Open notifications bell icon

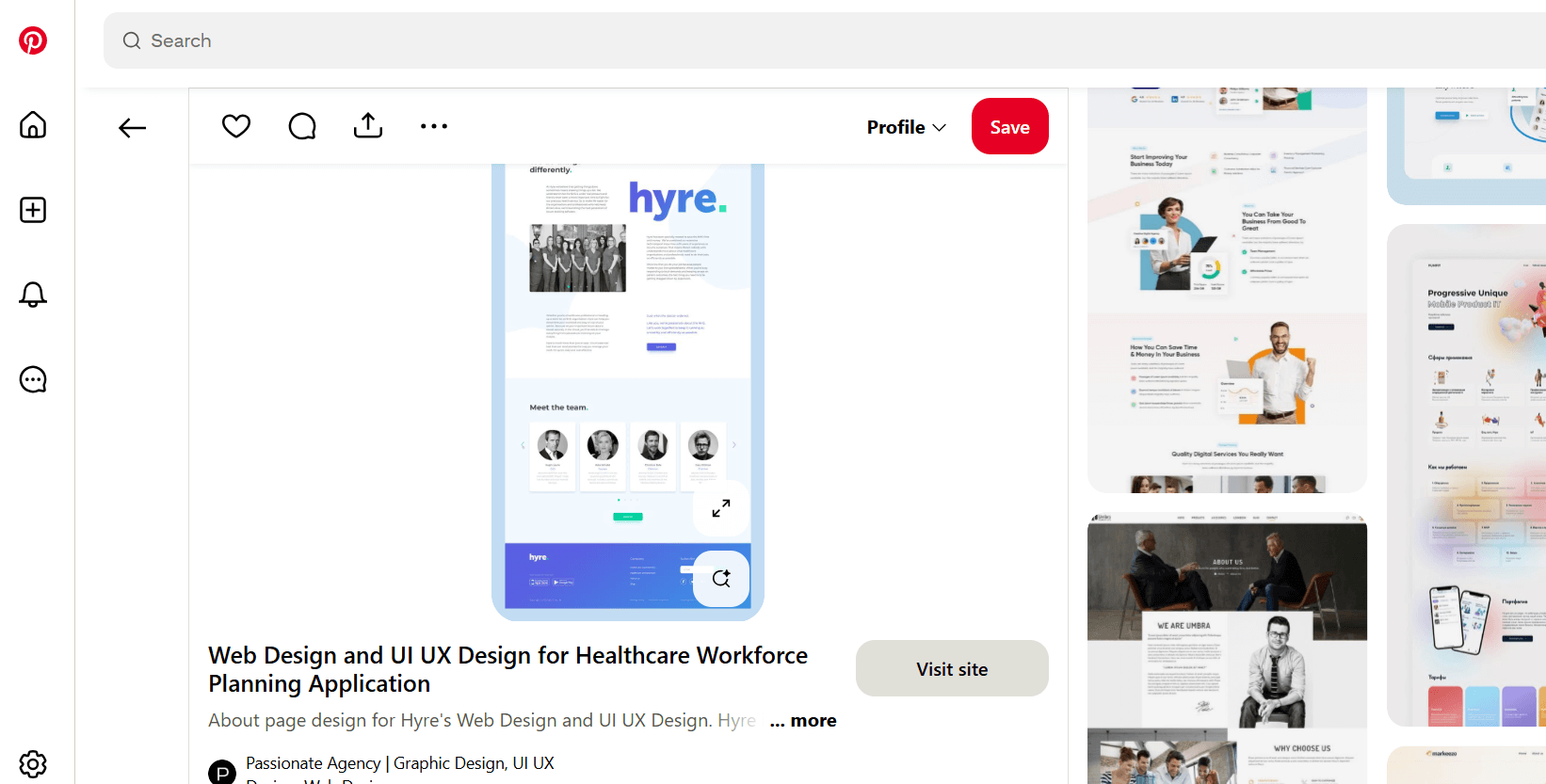pos(33,295)
